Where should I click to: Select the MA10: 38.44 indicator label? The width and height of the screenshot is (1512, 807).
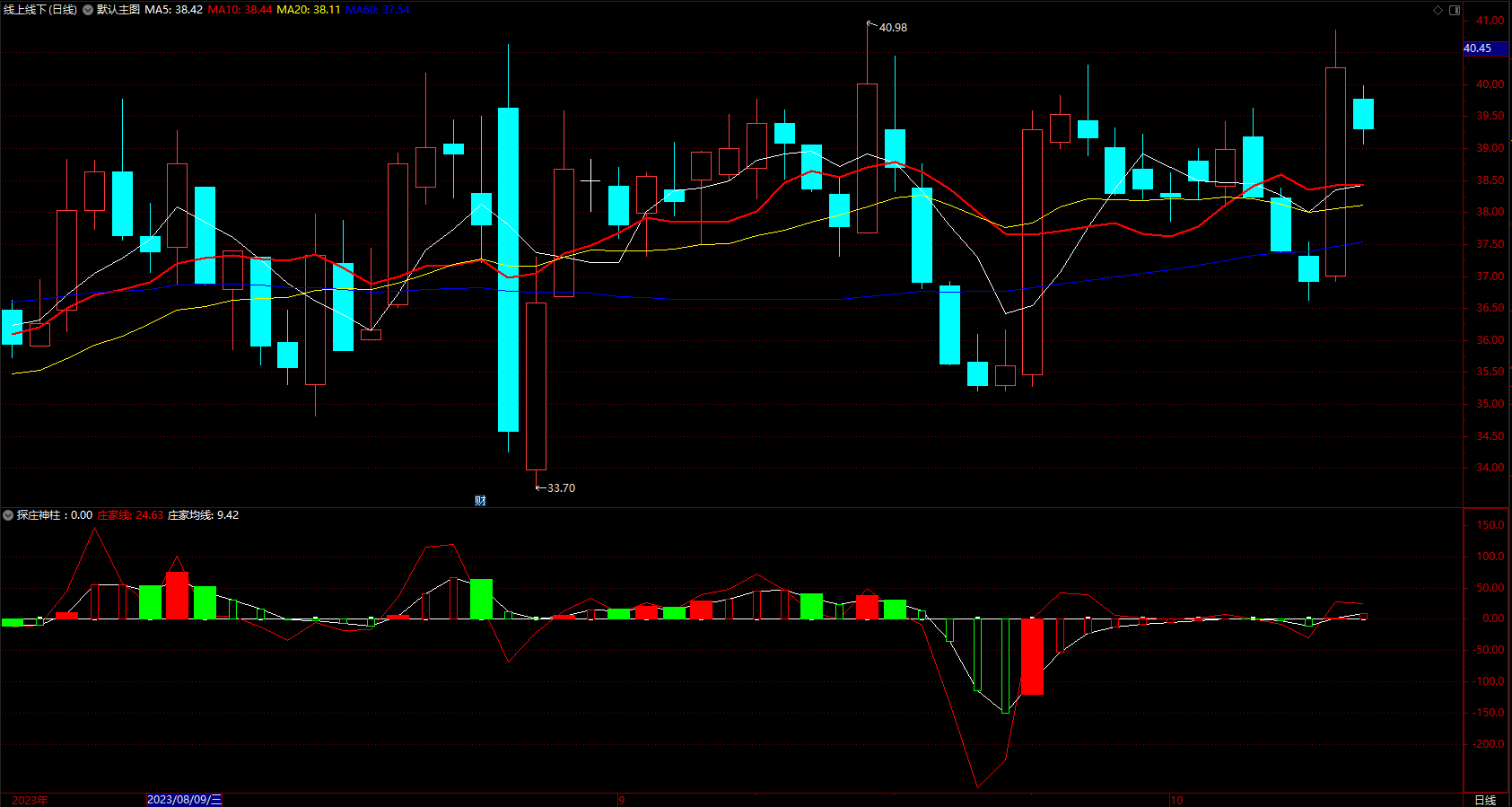(x=240, y=10)
